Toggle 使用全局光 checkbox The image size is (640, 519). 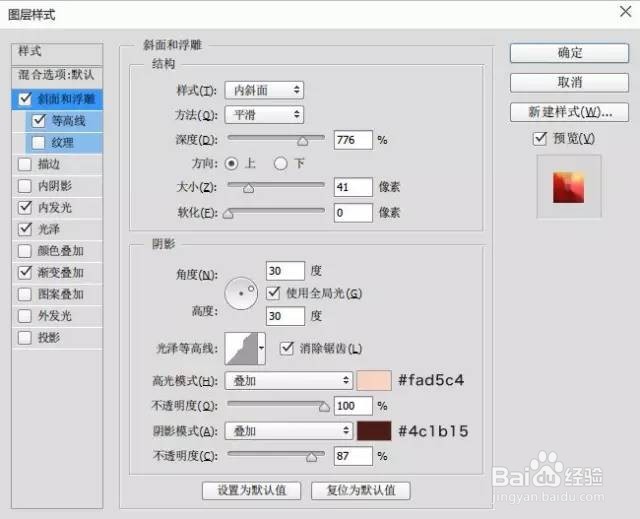(x=273, y=293)
